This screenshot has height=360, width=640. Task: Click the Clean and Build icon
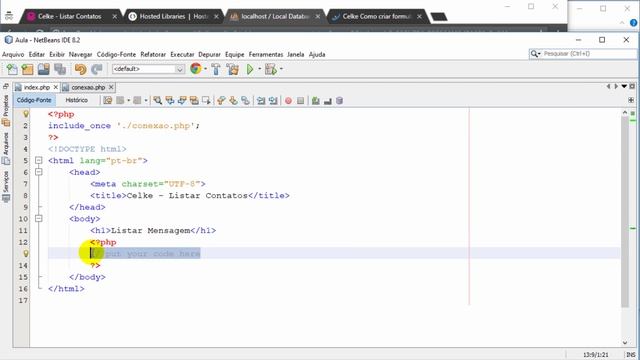tap(233, 69)
